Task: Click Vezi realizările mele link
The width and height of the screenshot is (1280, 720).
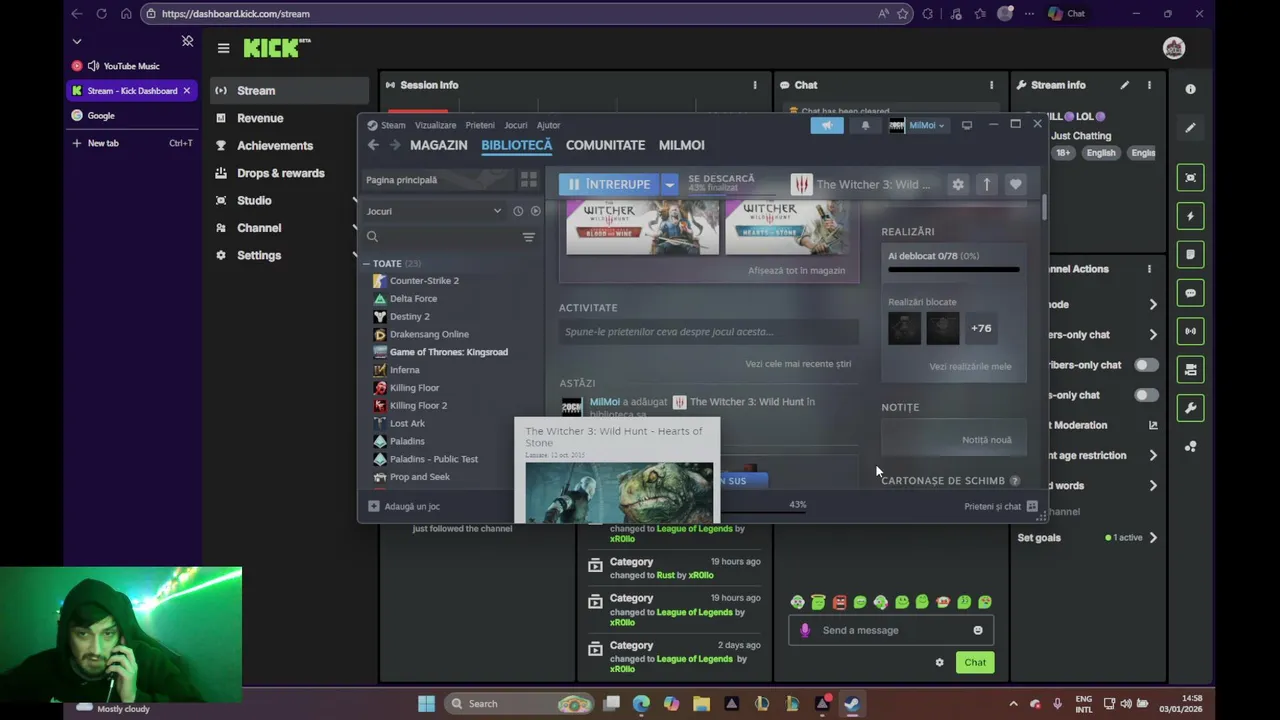Action: pyautogui.click(x=970, y=366)
